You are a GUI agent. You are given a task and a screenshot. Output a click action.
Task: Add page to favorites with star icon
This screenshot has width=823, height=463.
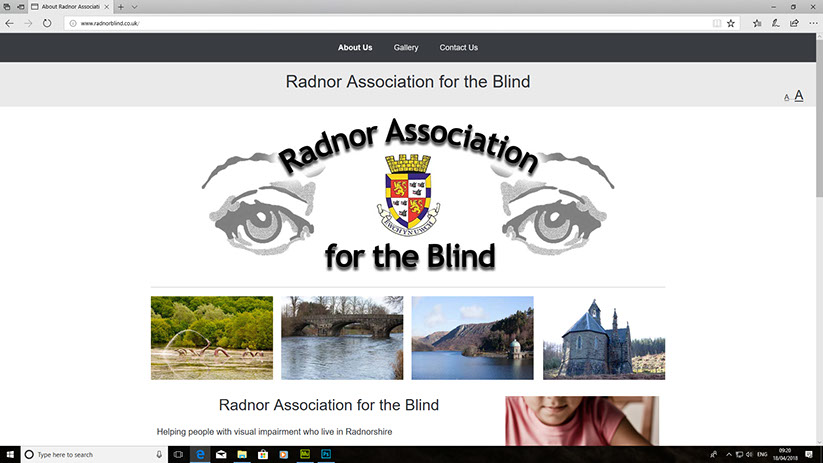[731, 23]
